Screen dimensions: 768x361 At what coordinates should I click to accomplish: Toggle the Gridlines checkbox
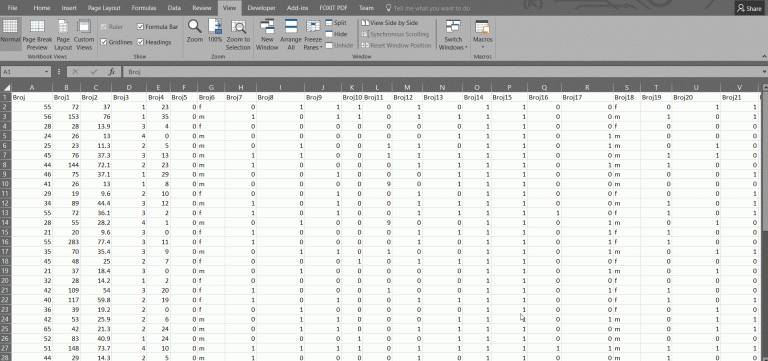click(103, 42)
